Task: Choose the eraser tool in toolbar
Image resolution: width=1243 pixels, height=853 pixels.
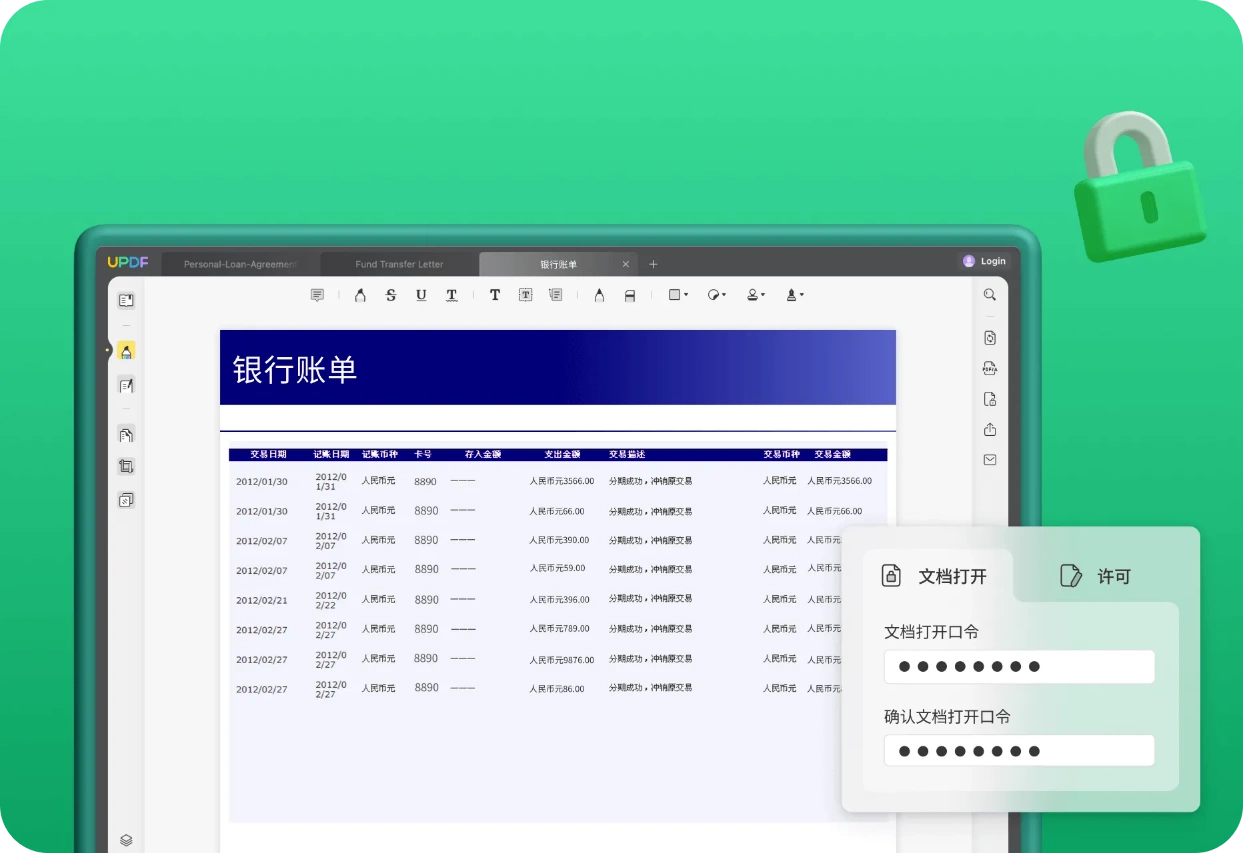Action: (x=630, y=295)
